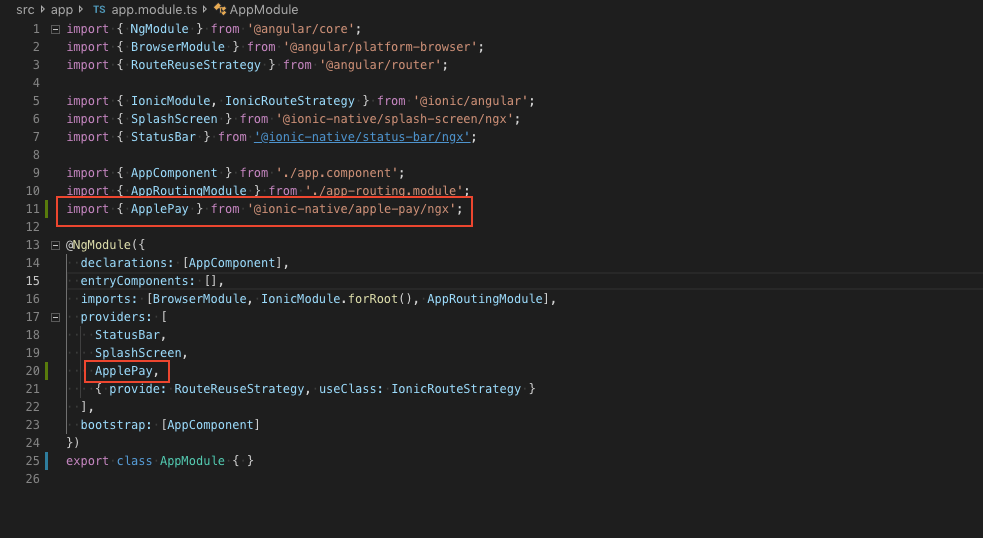
Task: Click SplashScreen in the line 6 import
Action: click(x=174, y=119)
